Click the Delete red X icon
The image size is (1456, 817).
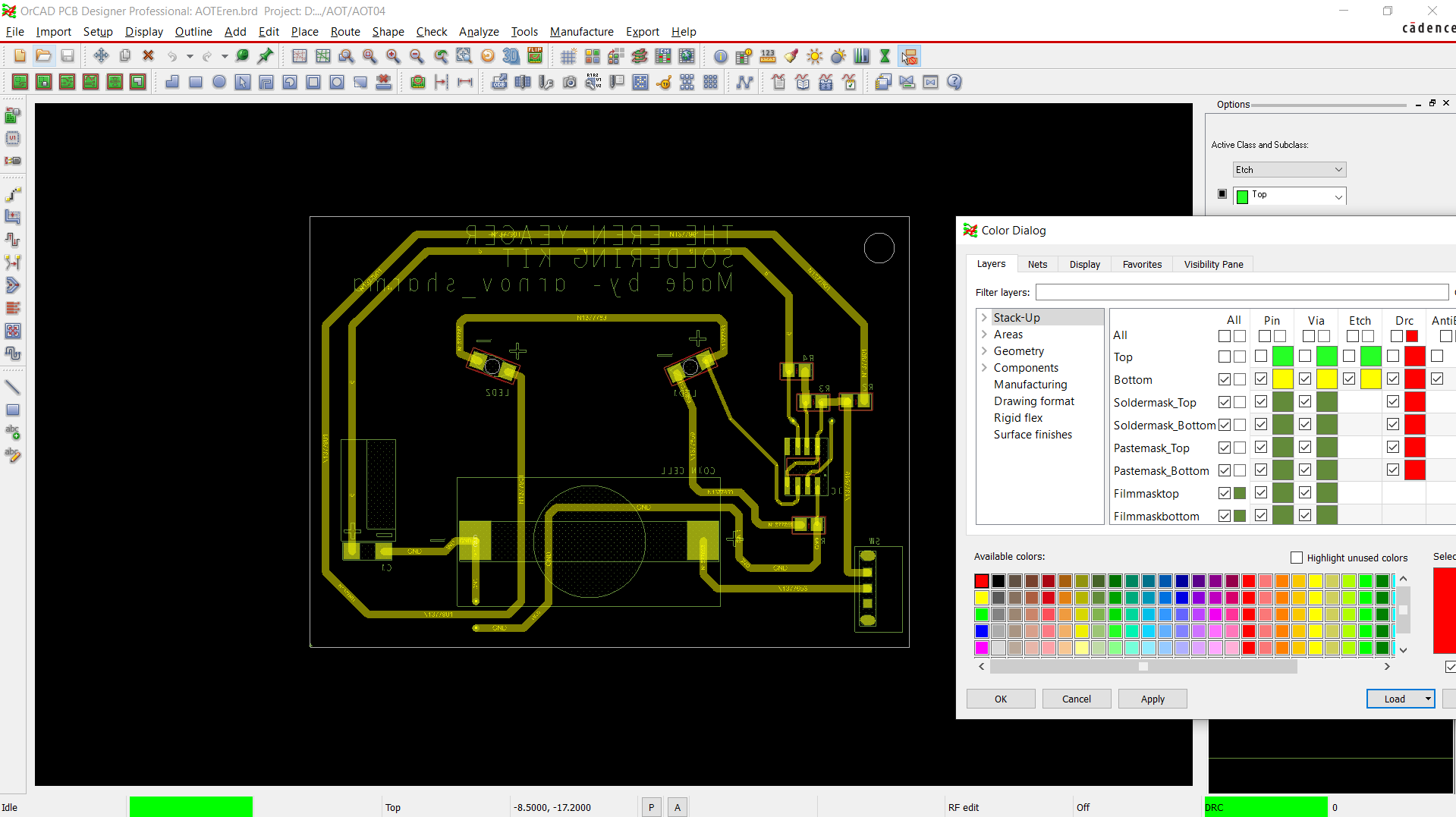click(x=149, y=56)
